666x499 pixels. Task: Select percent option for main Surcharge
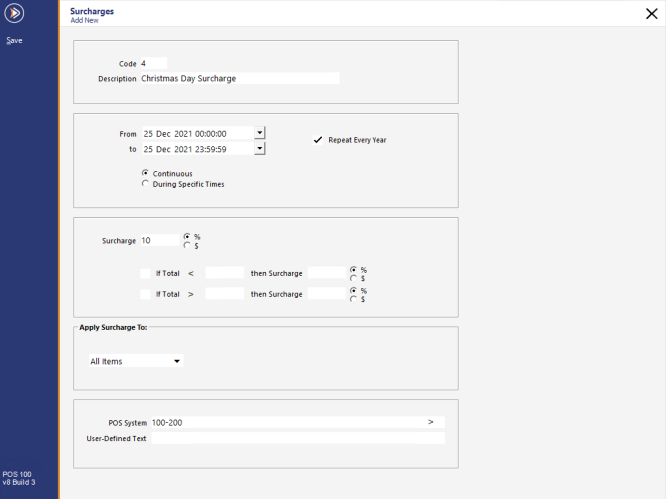[x=187, y=237]
